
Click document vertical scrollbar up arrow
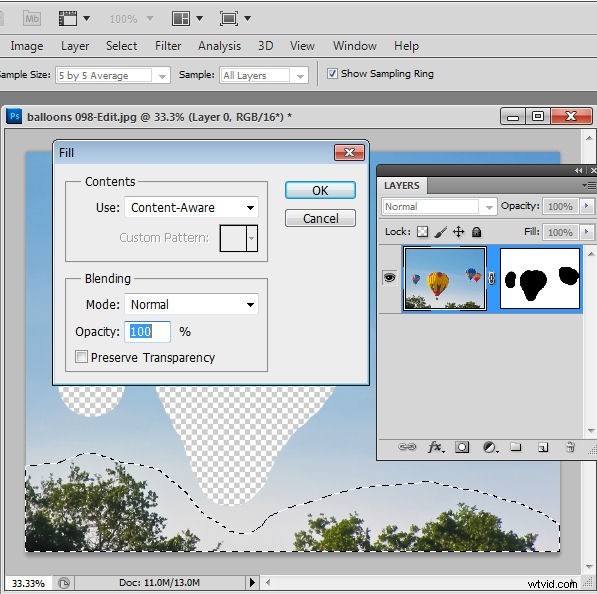point(589,138)
